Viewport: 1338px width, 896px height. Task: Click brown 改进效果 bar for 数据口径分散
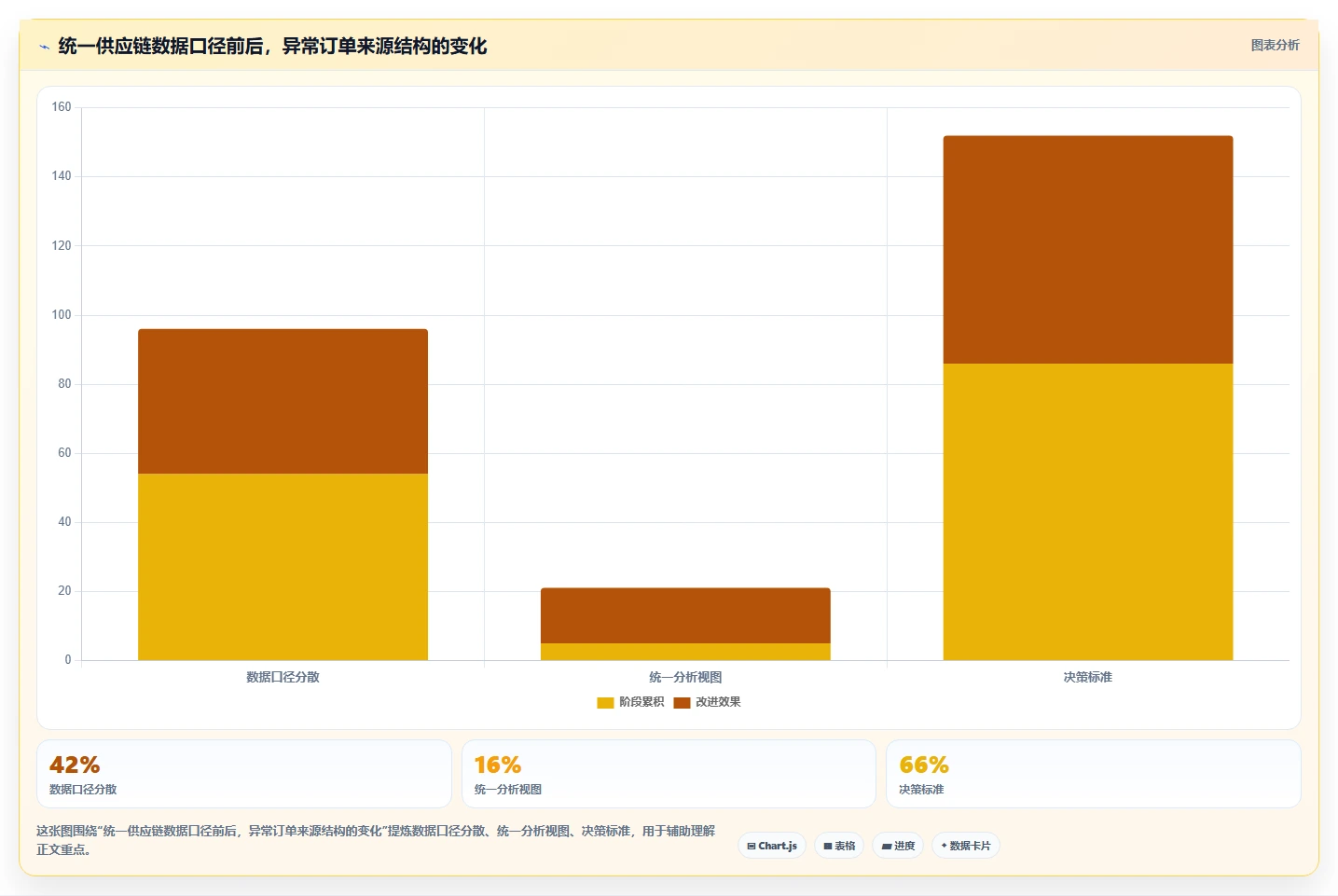click(283, 401)
